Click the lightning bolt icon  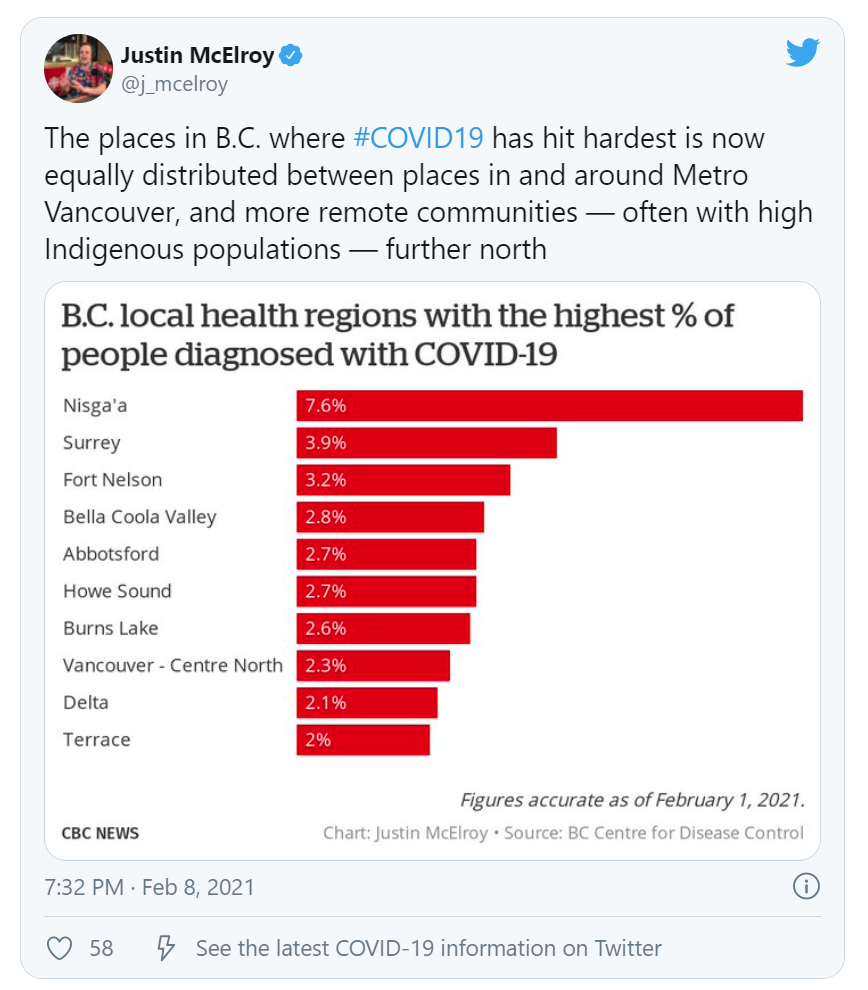coord(165,948)
